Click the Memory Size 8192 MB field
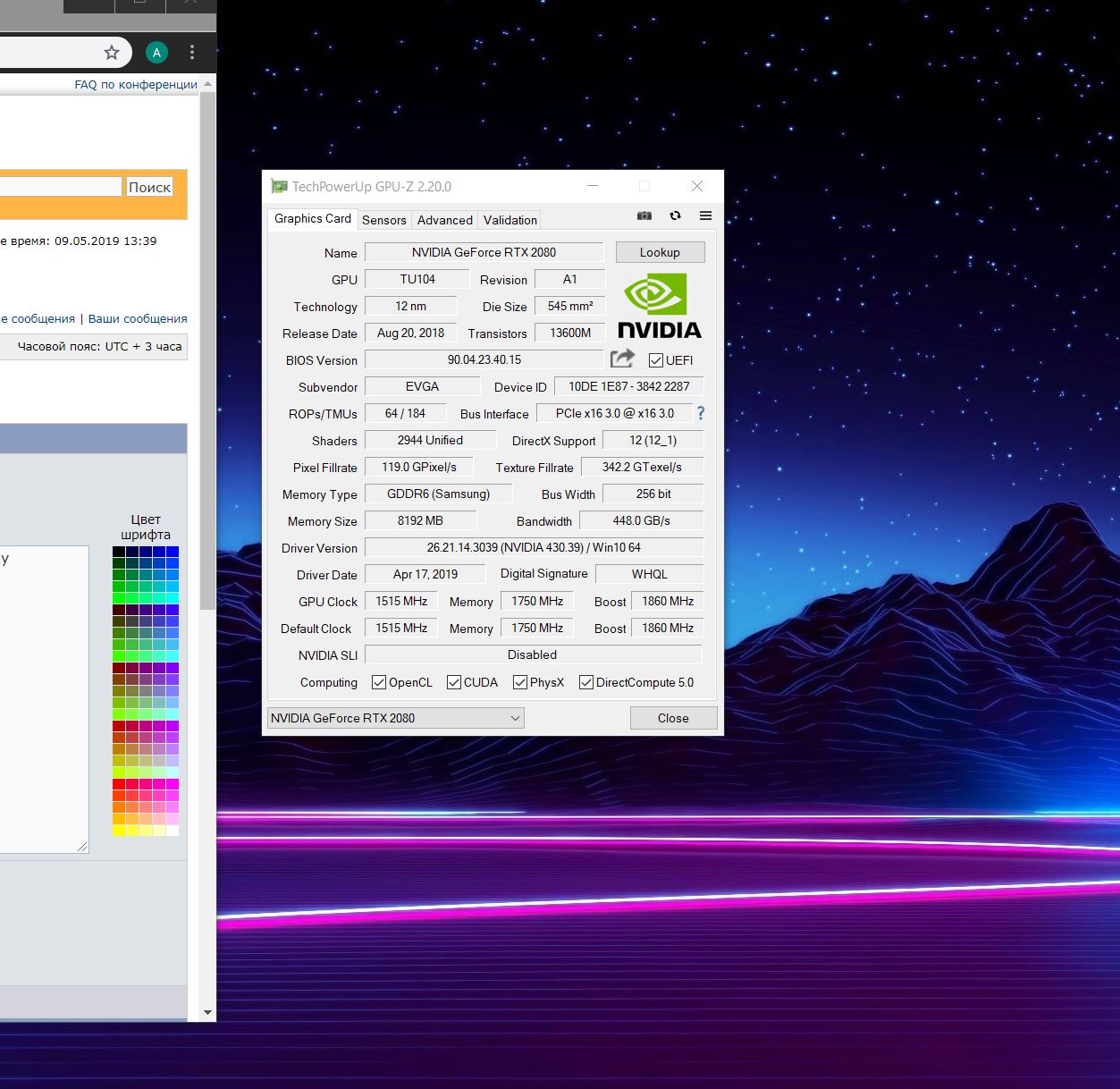The width and height of the screenshot is (1120, 1089). point(420,520)
